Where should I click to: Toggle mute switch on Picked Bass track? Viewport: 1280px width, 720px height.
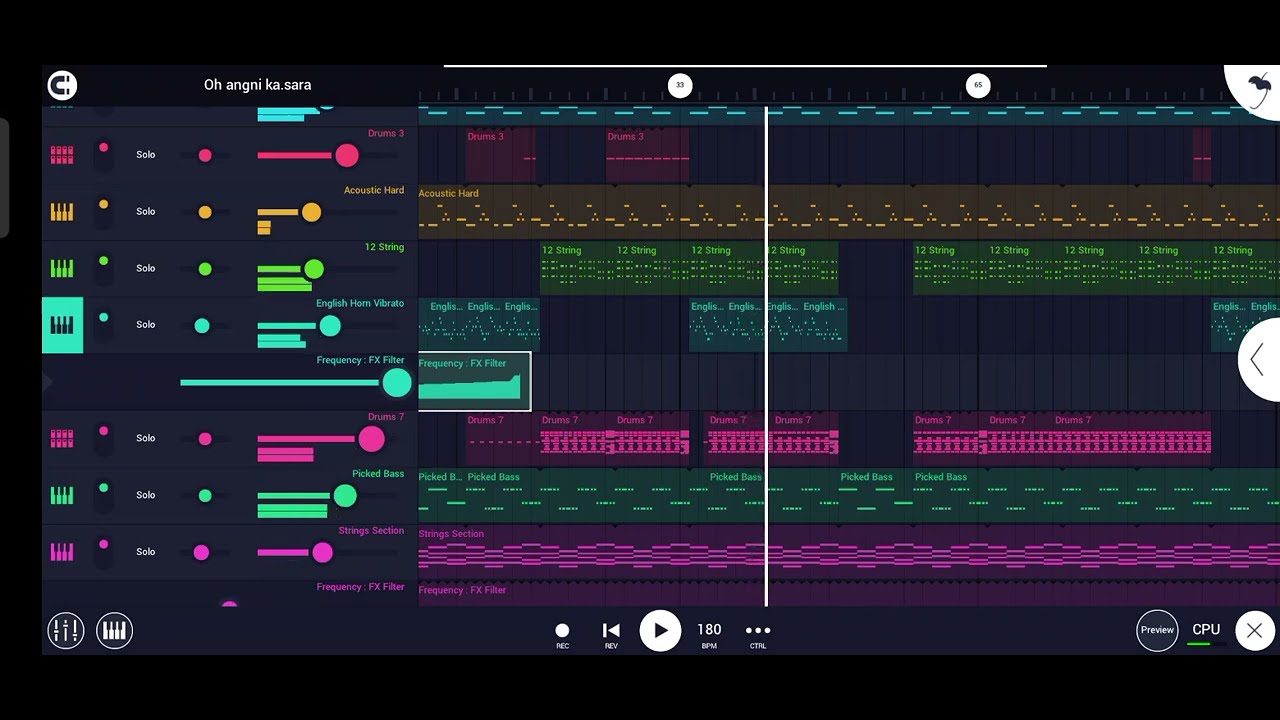click(x=103, y=494)
